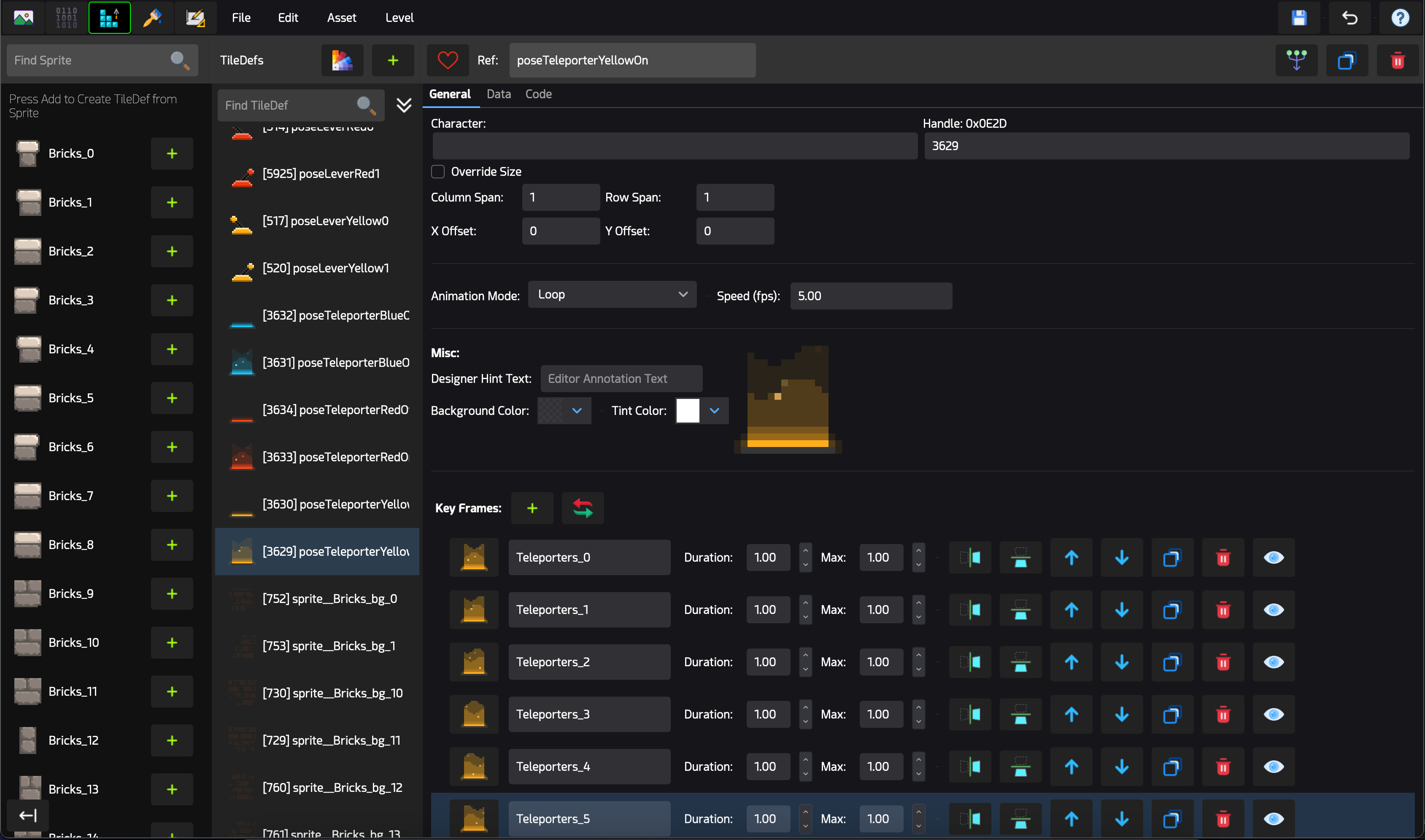The image size is (1425, 840).
Task: Select [3631] poseTeleporterBlueO tiledef
Action: click(317, 362)
